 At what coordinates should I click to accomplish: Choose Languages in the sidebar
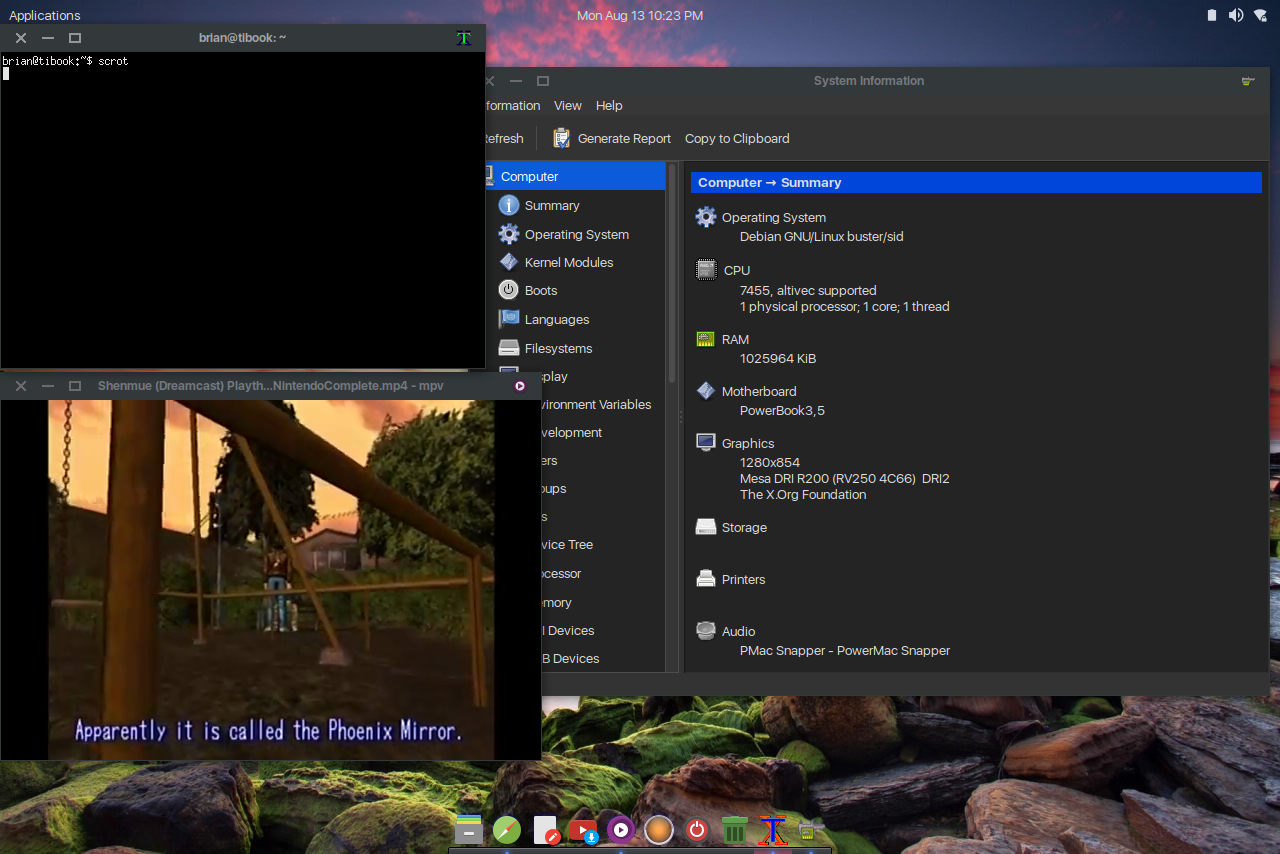coord(556,319)
